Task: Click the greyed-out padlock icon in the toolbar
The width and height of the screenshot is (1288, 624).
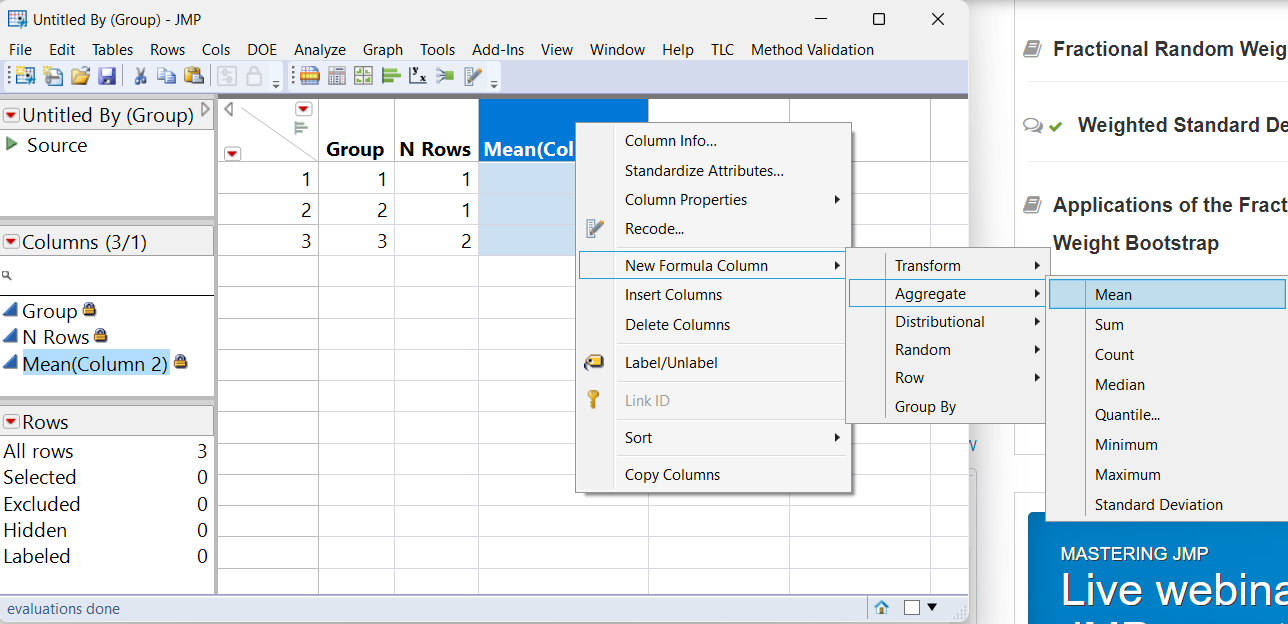Action: click(254, 76)
